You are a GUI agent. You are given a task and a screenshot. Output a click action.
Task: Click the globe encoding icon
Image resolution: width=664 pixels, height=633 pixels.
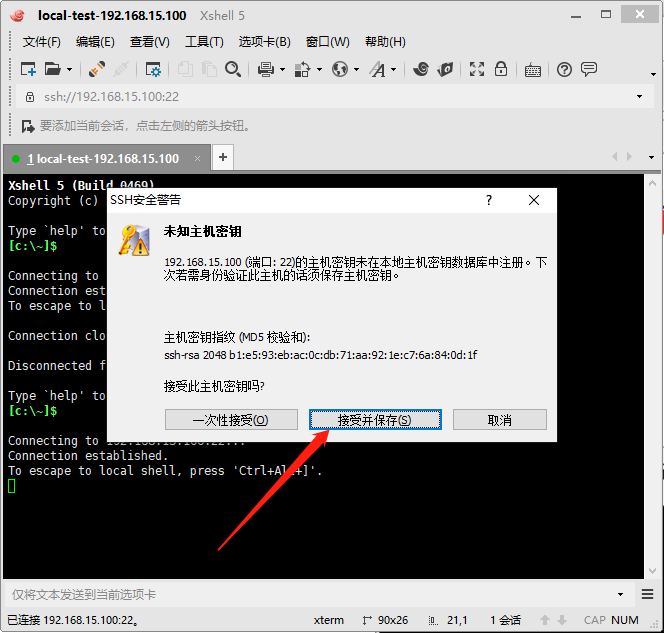340,69
